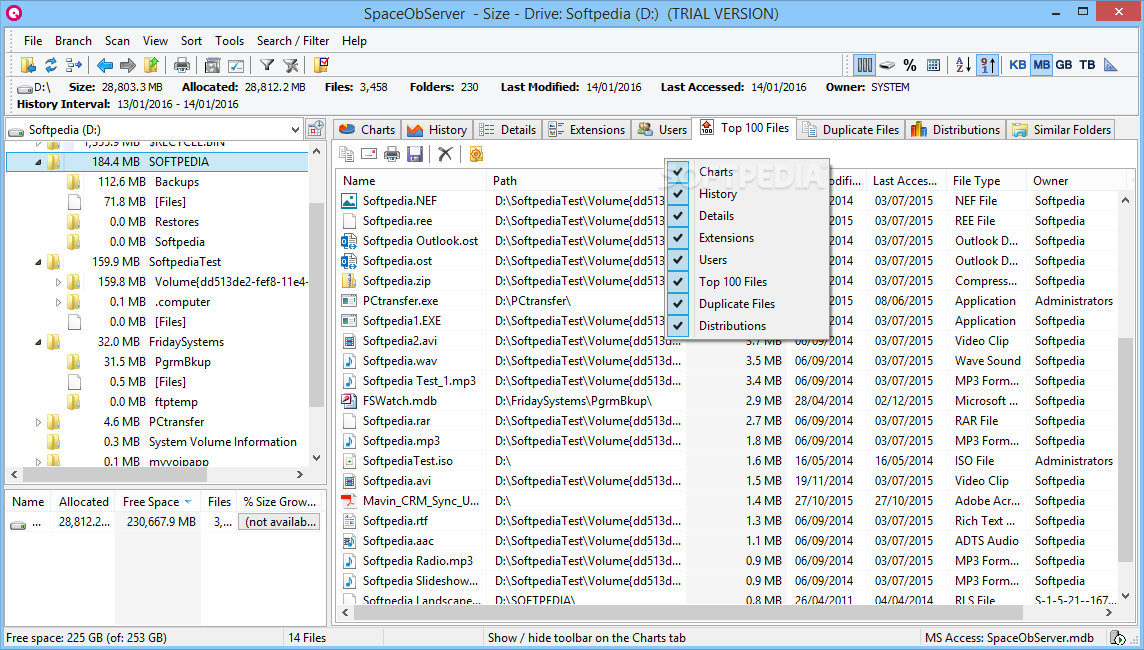Switch to the Duplicate Files tab
Screen dimensions: 1144x650
point(851,129)
